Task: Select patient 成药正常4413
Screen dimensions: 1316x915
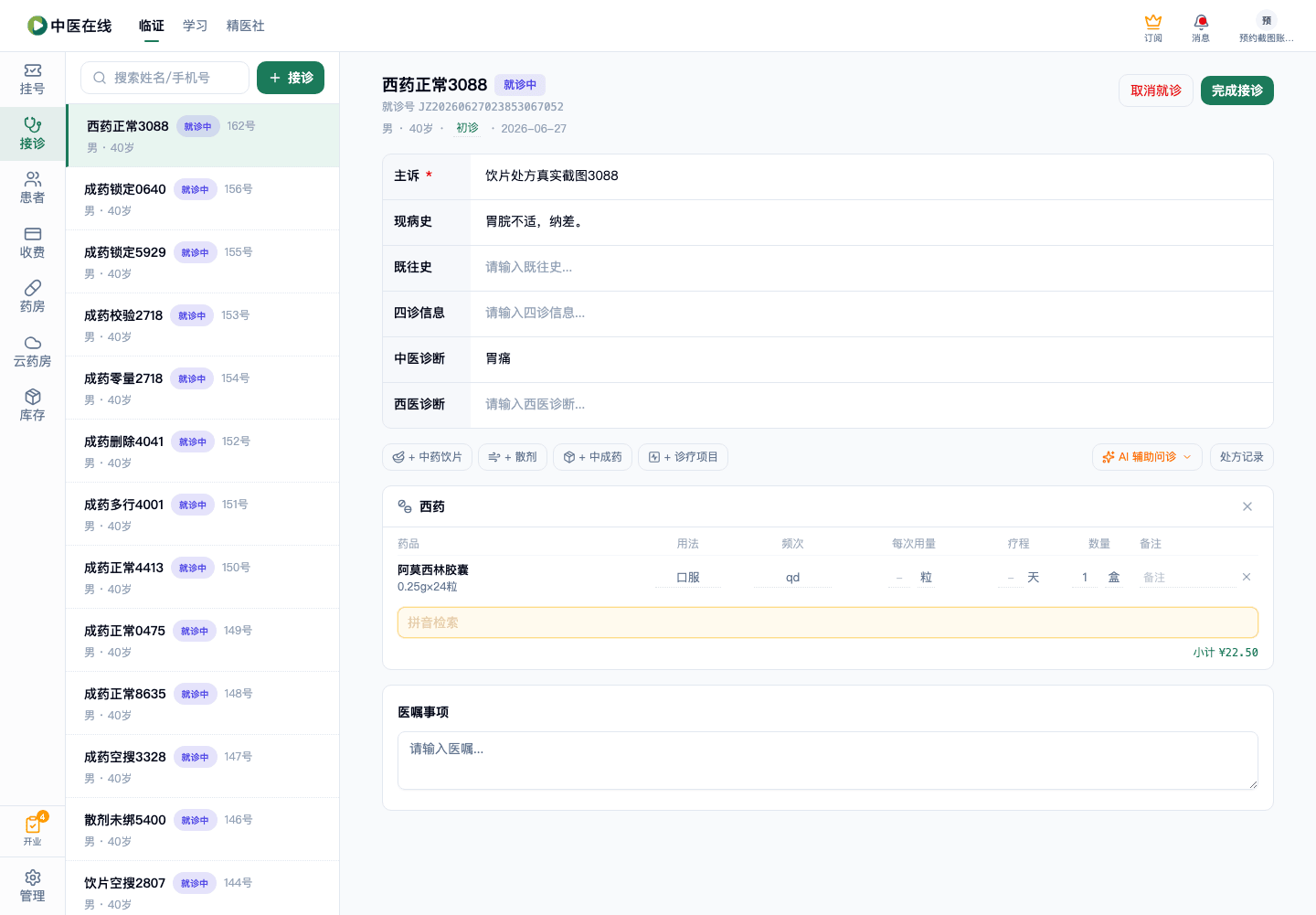Action: 203,577
